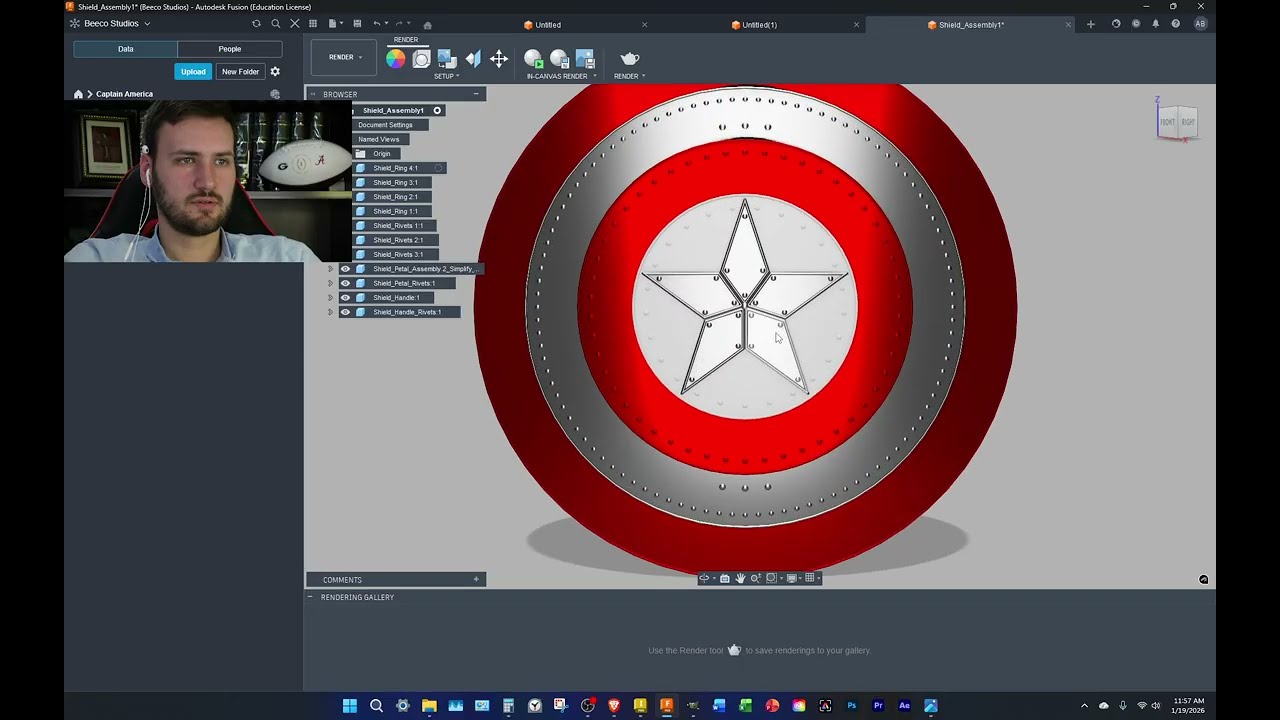The height and width of the screenshot is (720, 1280).
Task: Save the document with disk icon
Action: tap(357, 24)
